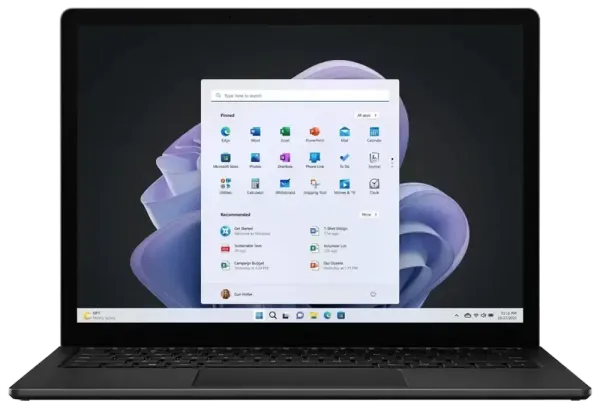
Task: Launch the Journal app
Action: pos(374,158)
